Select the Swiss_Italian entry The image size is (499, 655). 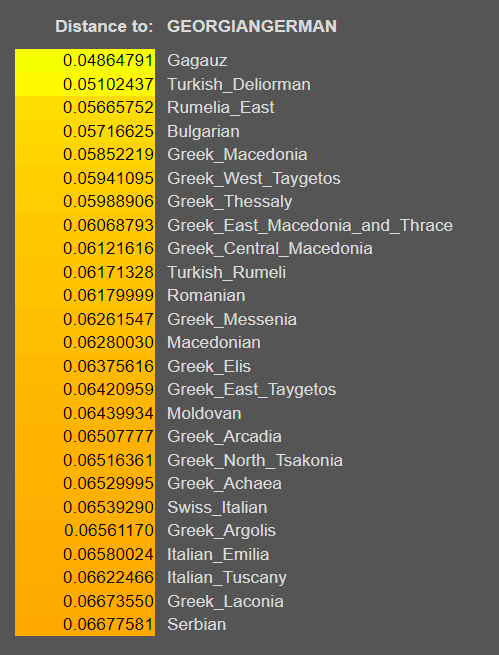click(217, 508)
